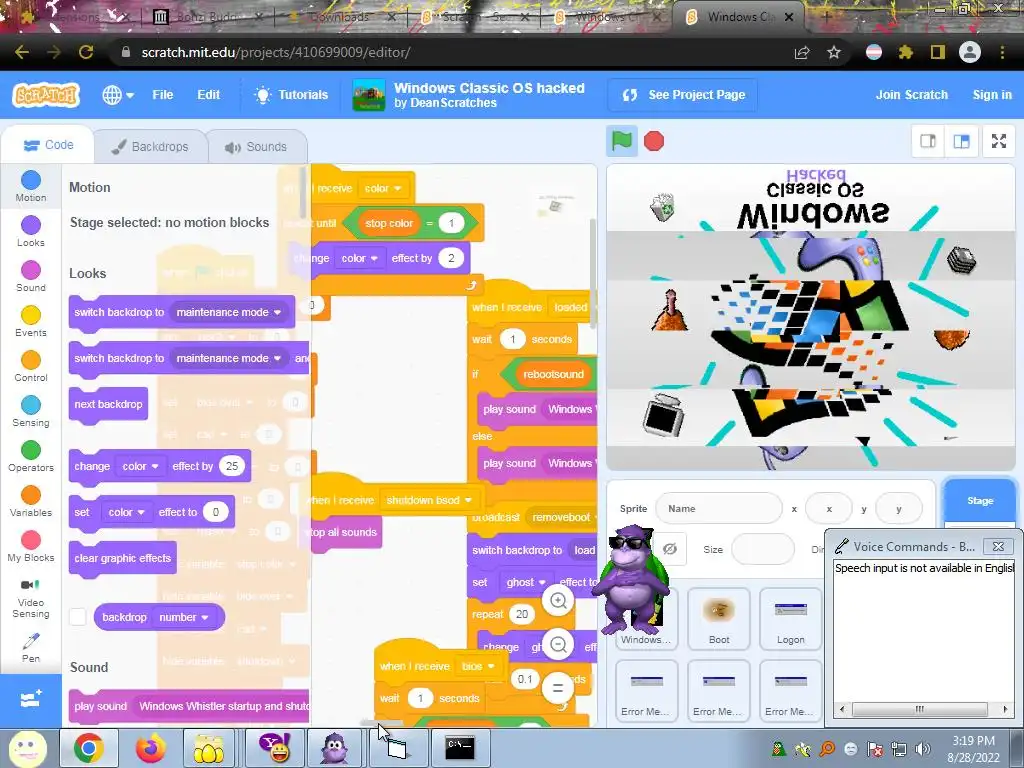The height and width of the screenshot is (768, 1024).
Task: Click the Sign in link
Action: (992, 95)
